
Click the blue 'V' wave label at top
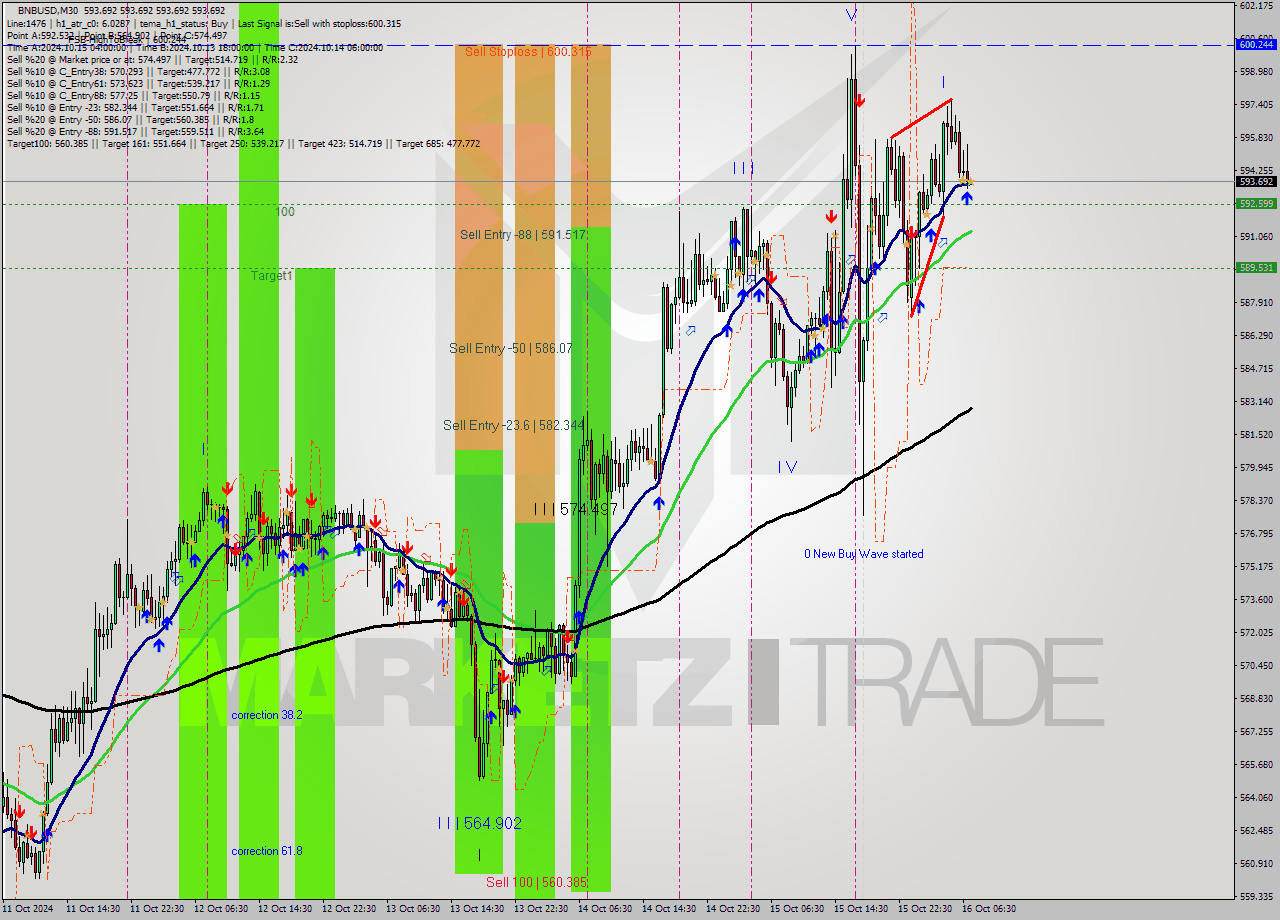[x=851, y=15]
